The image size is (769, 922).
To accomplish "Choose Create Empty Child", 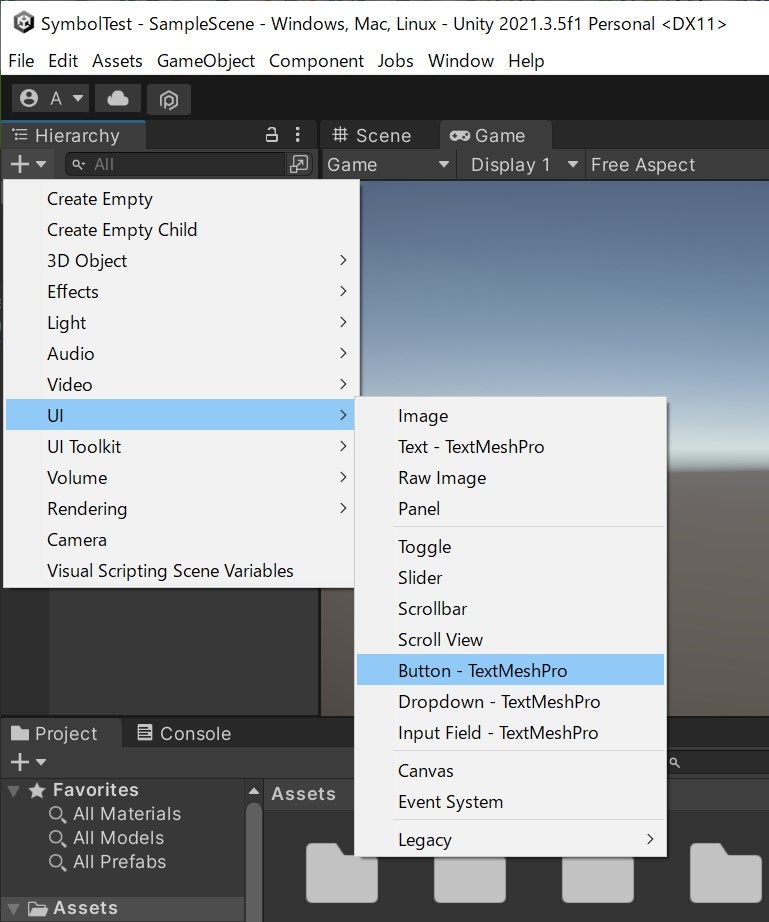I will [x=180, y=229].
